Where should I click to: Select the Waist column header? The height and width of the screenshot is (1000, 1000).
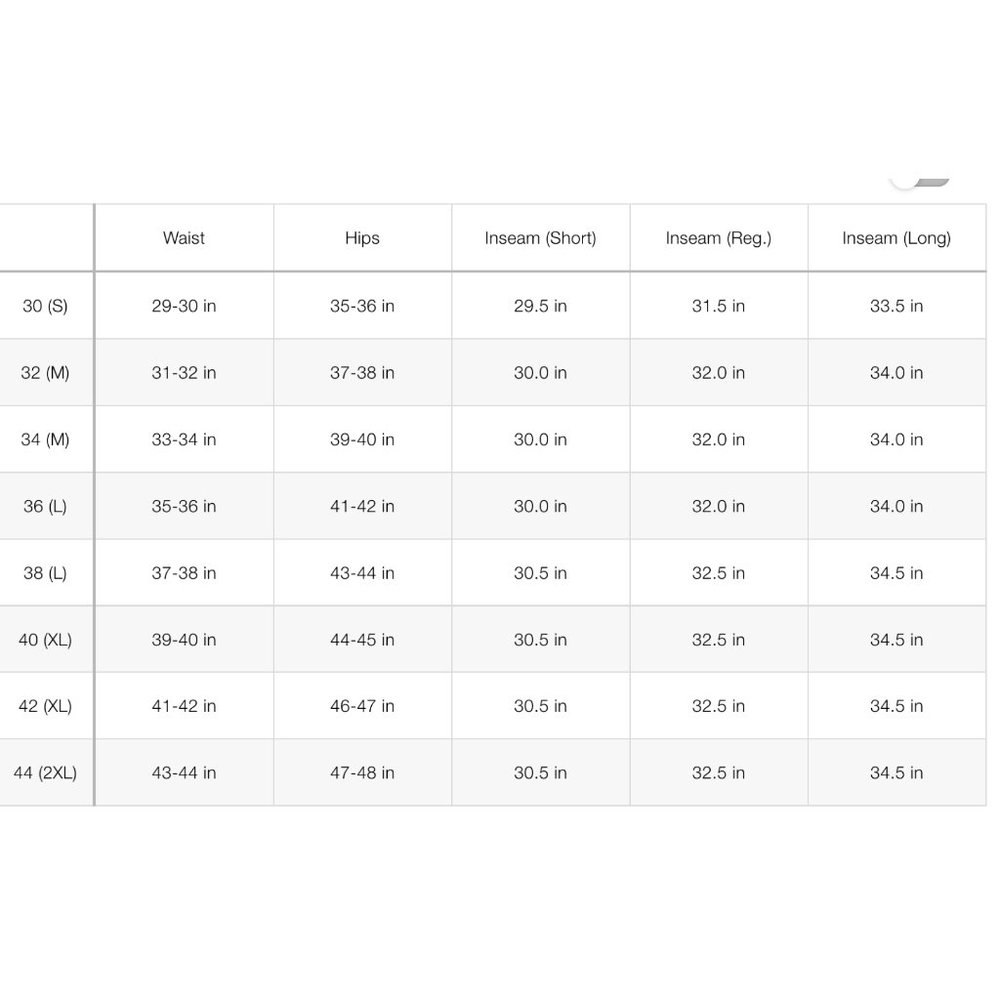click(184, 238)
